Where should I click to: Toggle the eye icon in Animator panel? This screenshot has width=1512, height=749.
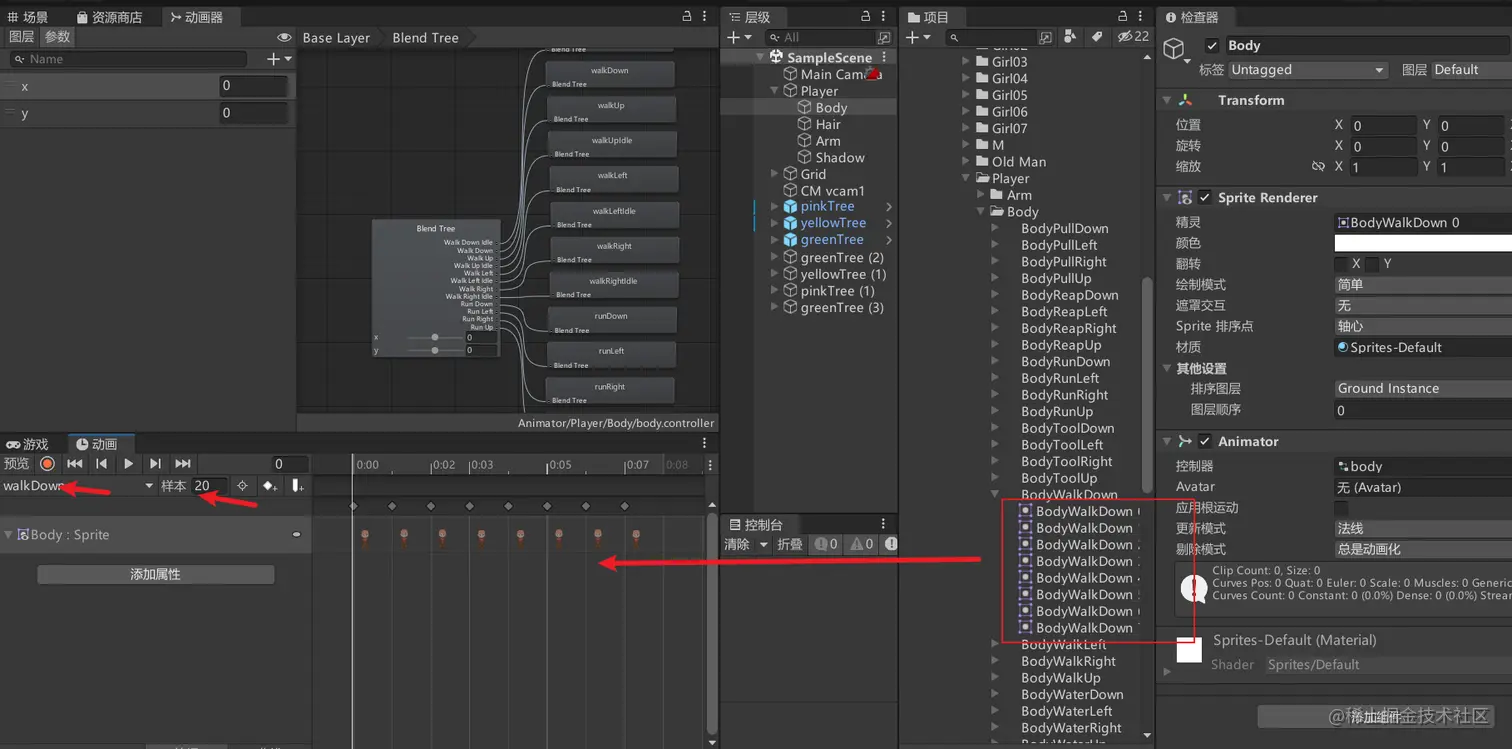284,38
